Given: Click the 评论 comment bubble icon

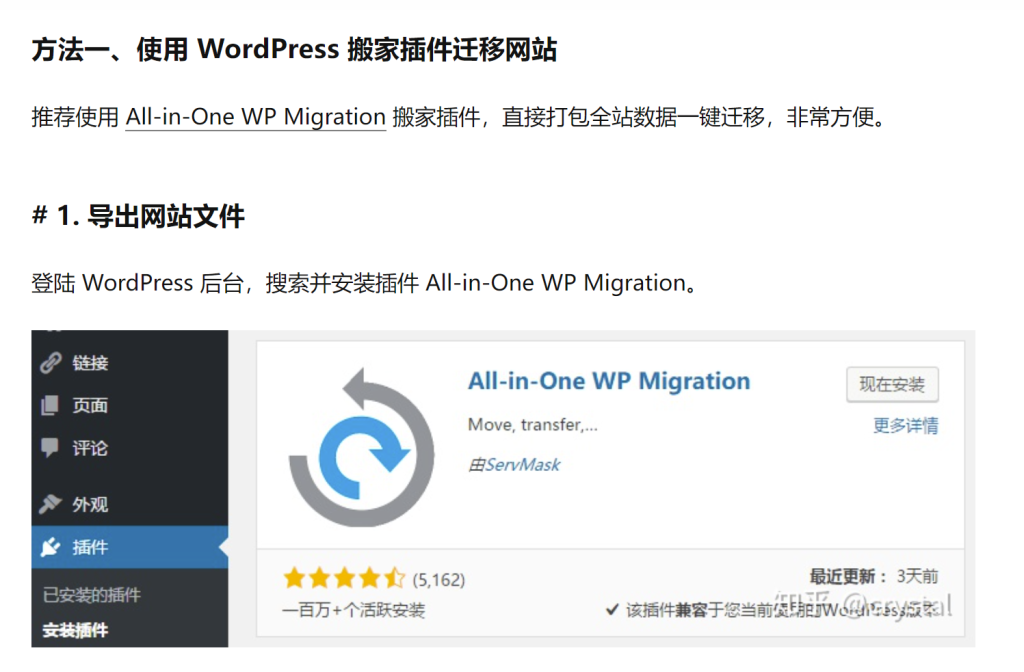Looking at the screenshot, I should pos(50,448).
